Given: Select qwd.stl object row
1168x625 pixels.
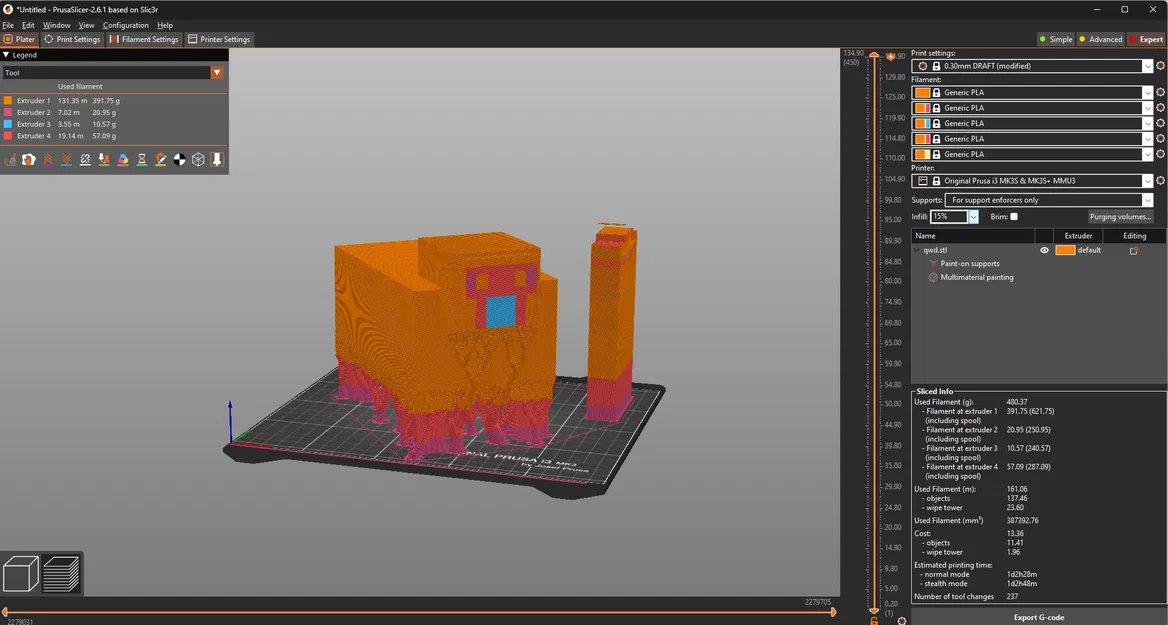Looking at the screenshot, I should point(1038,250).
